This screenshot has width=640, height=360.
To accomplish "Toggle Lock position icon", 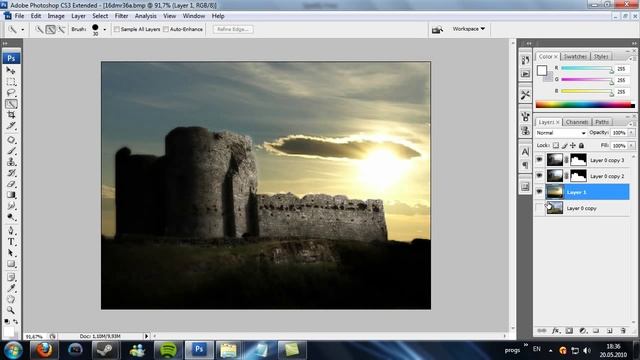I will (573, 145).
